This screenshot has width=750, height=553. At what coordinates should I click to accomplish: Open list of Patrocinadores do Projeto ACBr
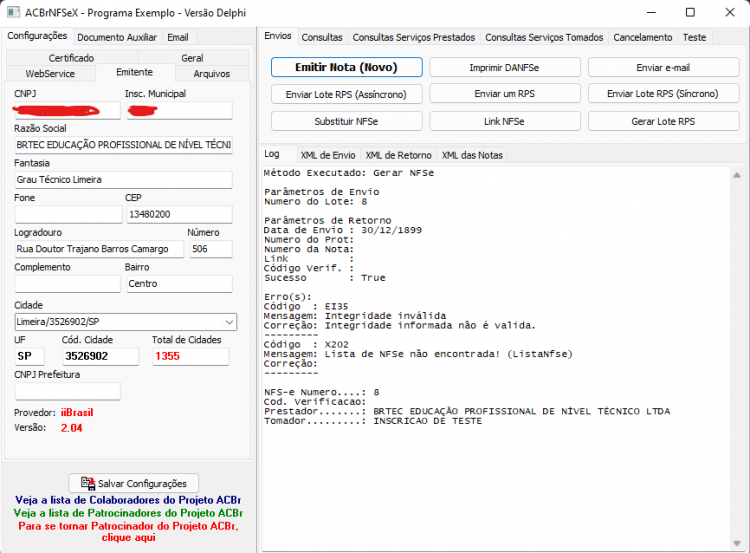(x=128, y=513)
